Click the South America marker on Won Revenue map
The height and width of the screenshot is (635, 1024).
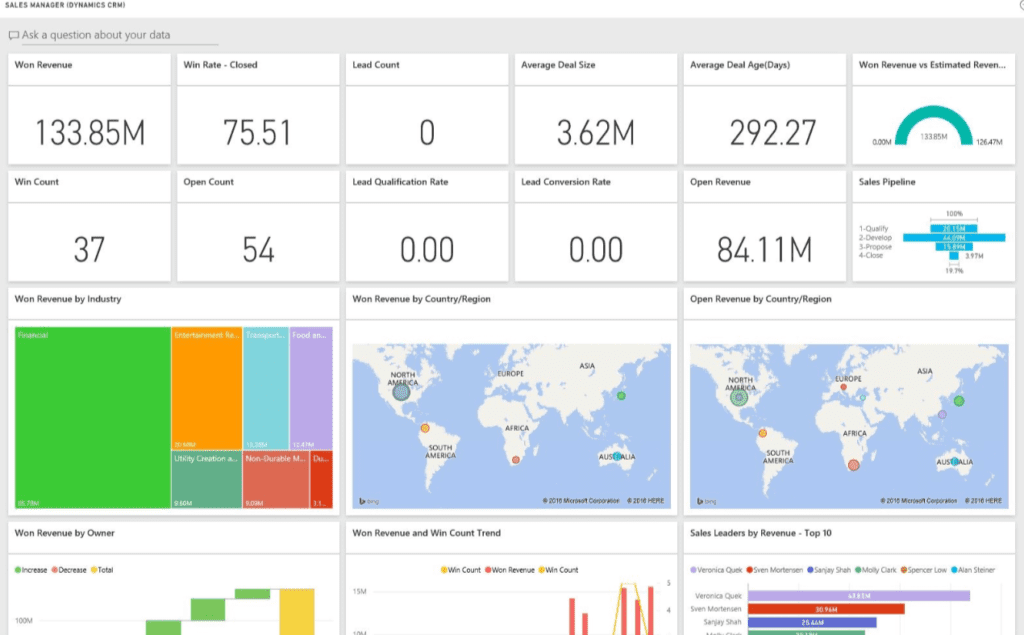coord(424,427)
